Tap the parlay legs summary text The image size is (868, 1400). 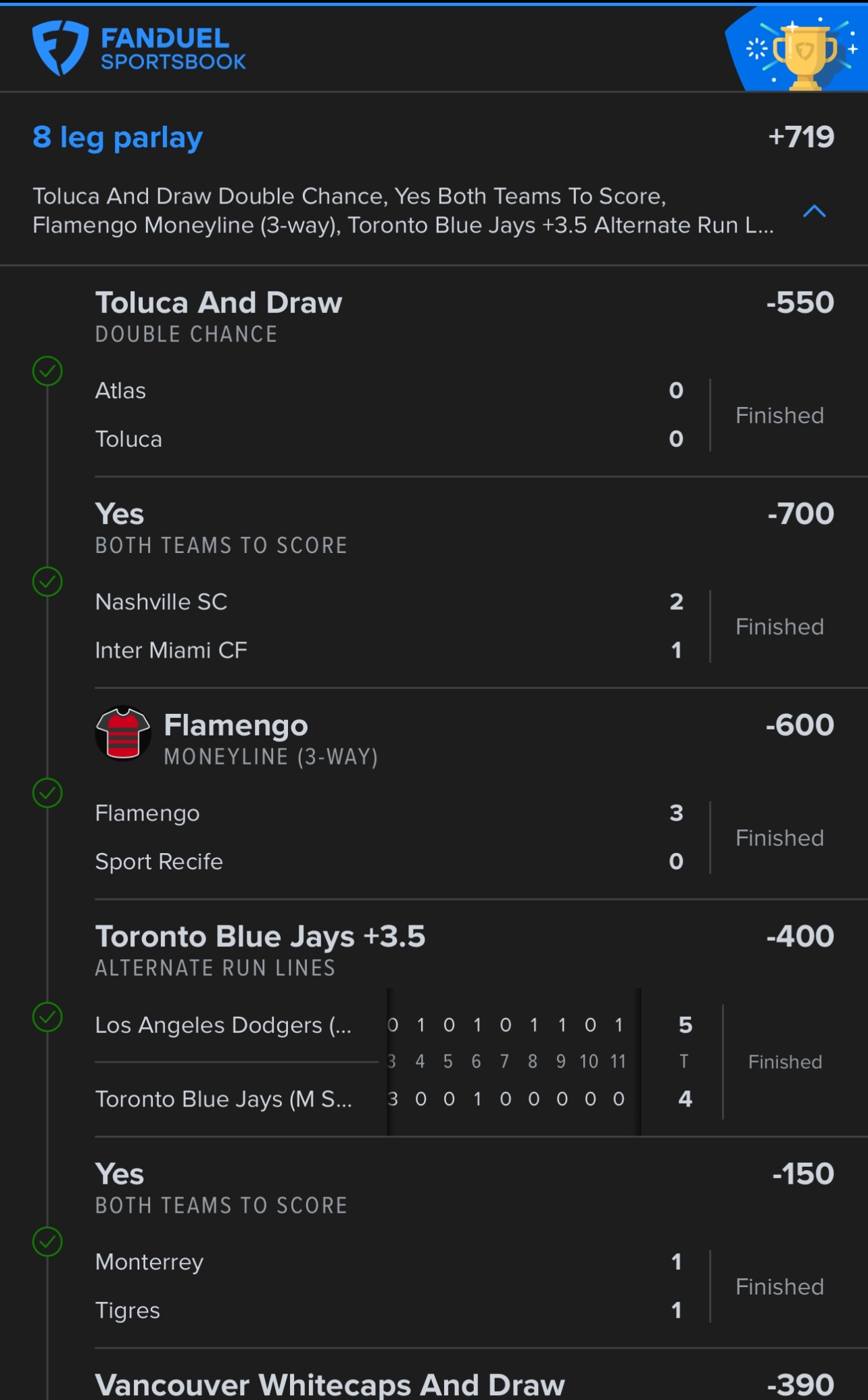pyautogui.click(x=402, y=210)
